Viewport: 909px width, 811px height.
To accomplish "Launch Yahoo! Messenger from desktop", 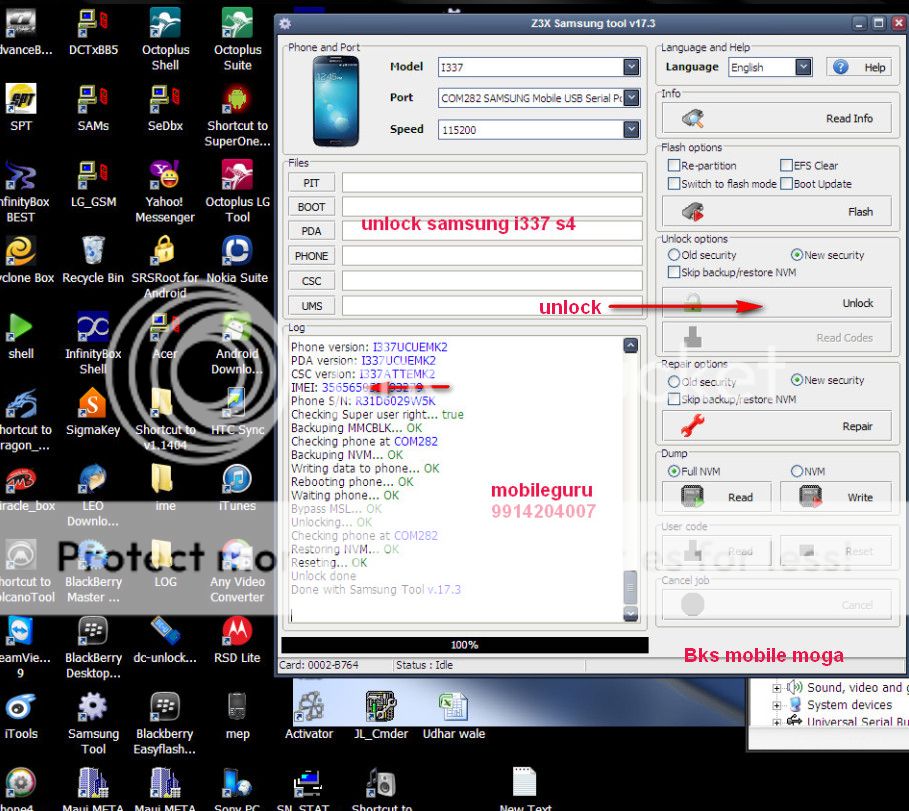I will [165, 191].
